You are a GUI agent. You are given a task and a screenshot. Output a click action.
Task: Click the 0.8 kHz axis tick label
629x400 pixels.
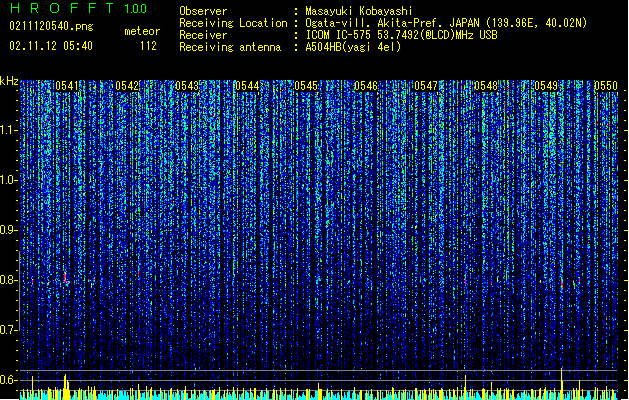(8, 280)
